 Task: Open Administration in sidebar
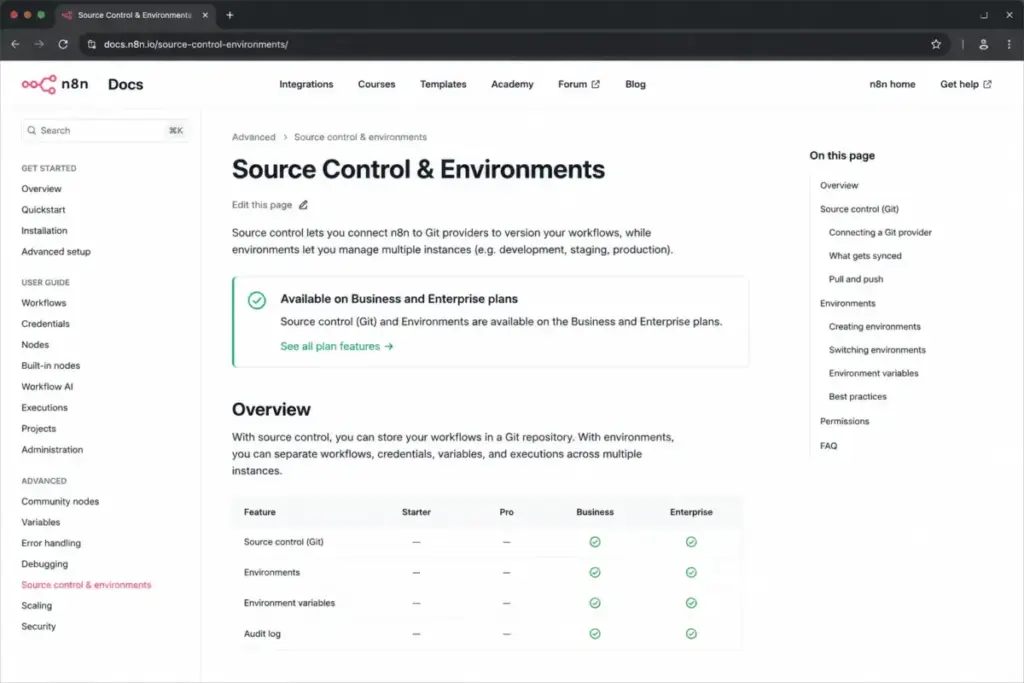click(52, 450)
